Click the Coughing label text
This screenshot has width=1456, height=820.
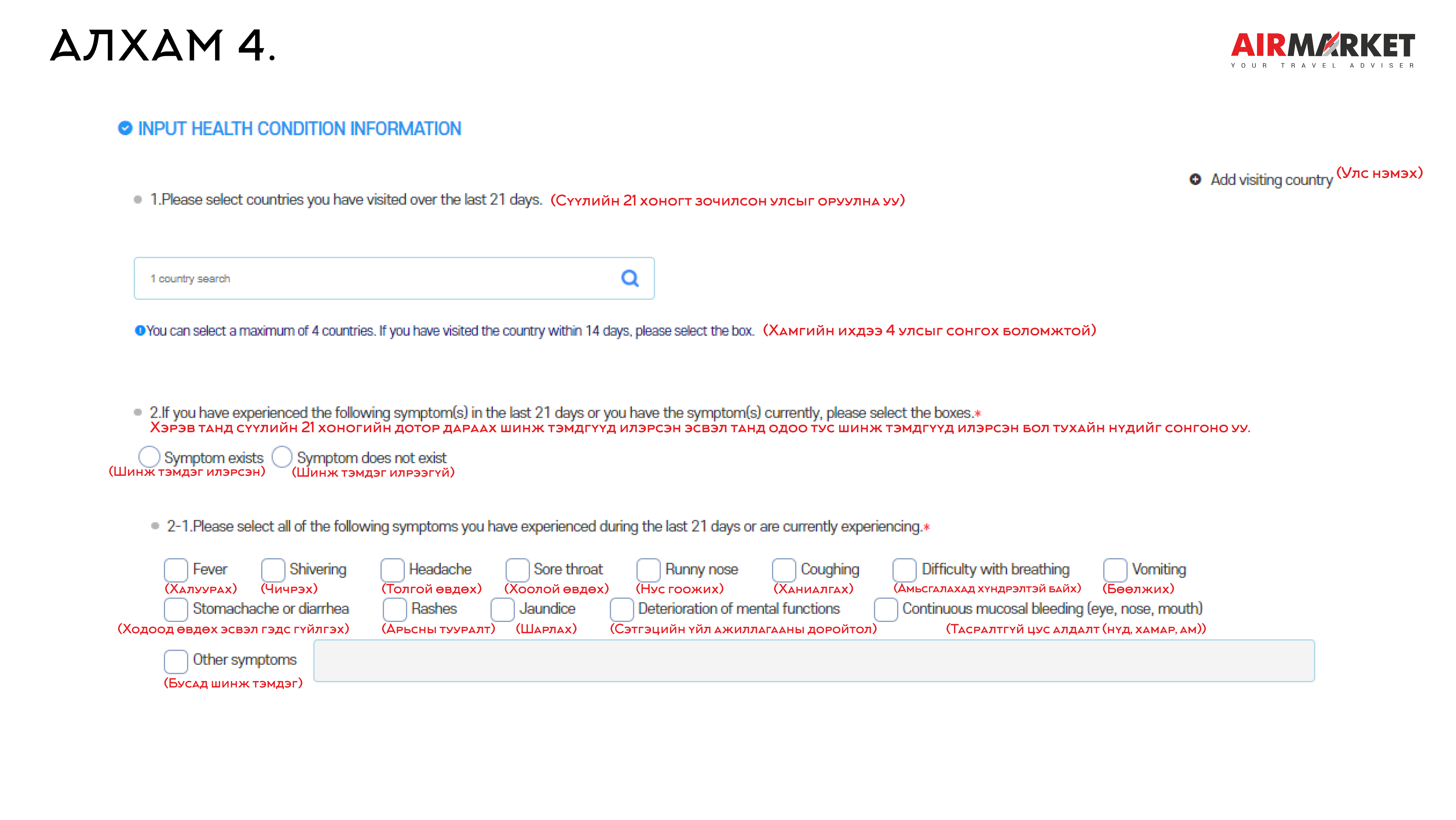click(830, 569)
